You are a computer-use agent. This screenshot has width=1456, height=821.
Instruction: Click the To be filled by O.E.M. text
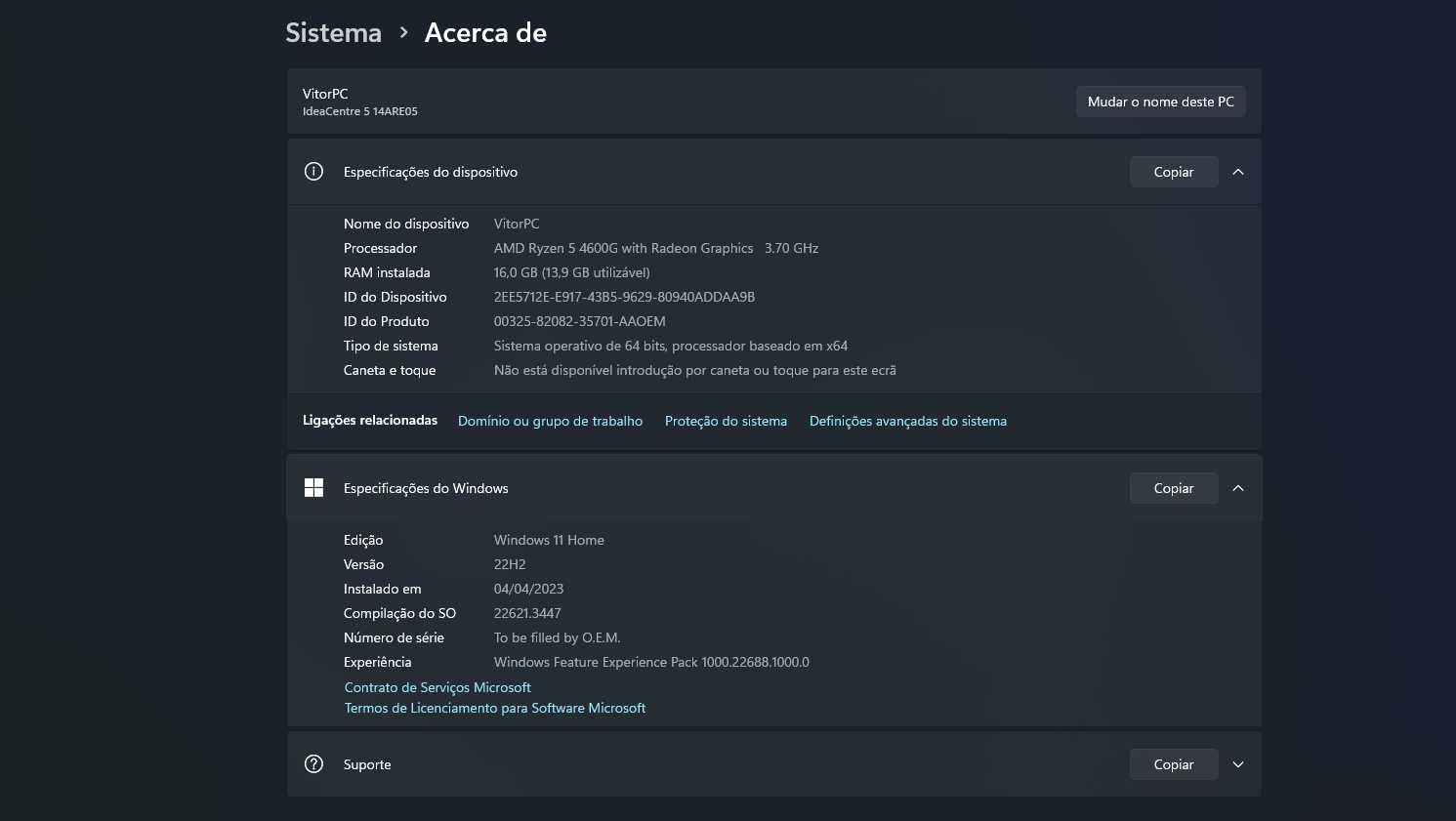click(558, 637)
